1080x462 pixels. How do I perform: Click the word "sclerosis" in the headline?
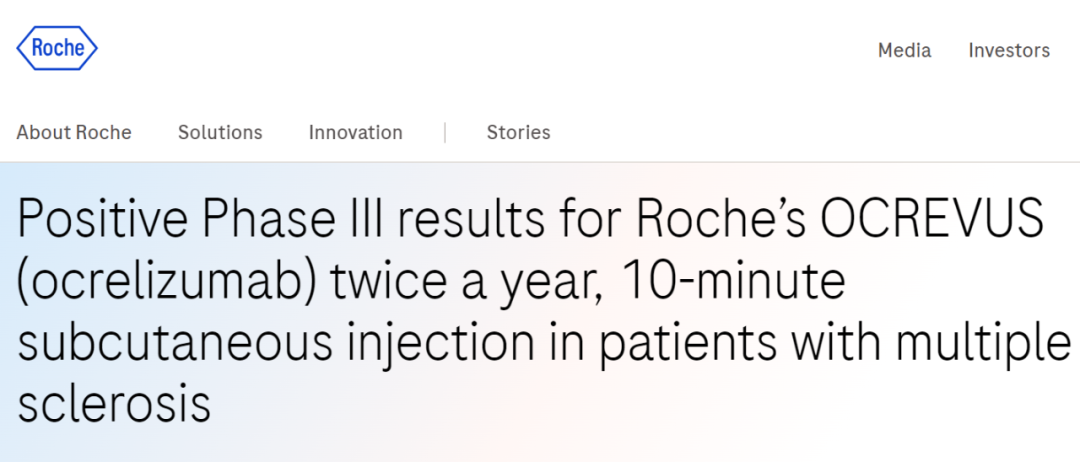pyautogui.click(x=114, y=405)
